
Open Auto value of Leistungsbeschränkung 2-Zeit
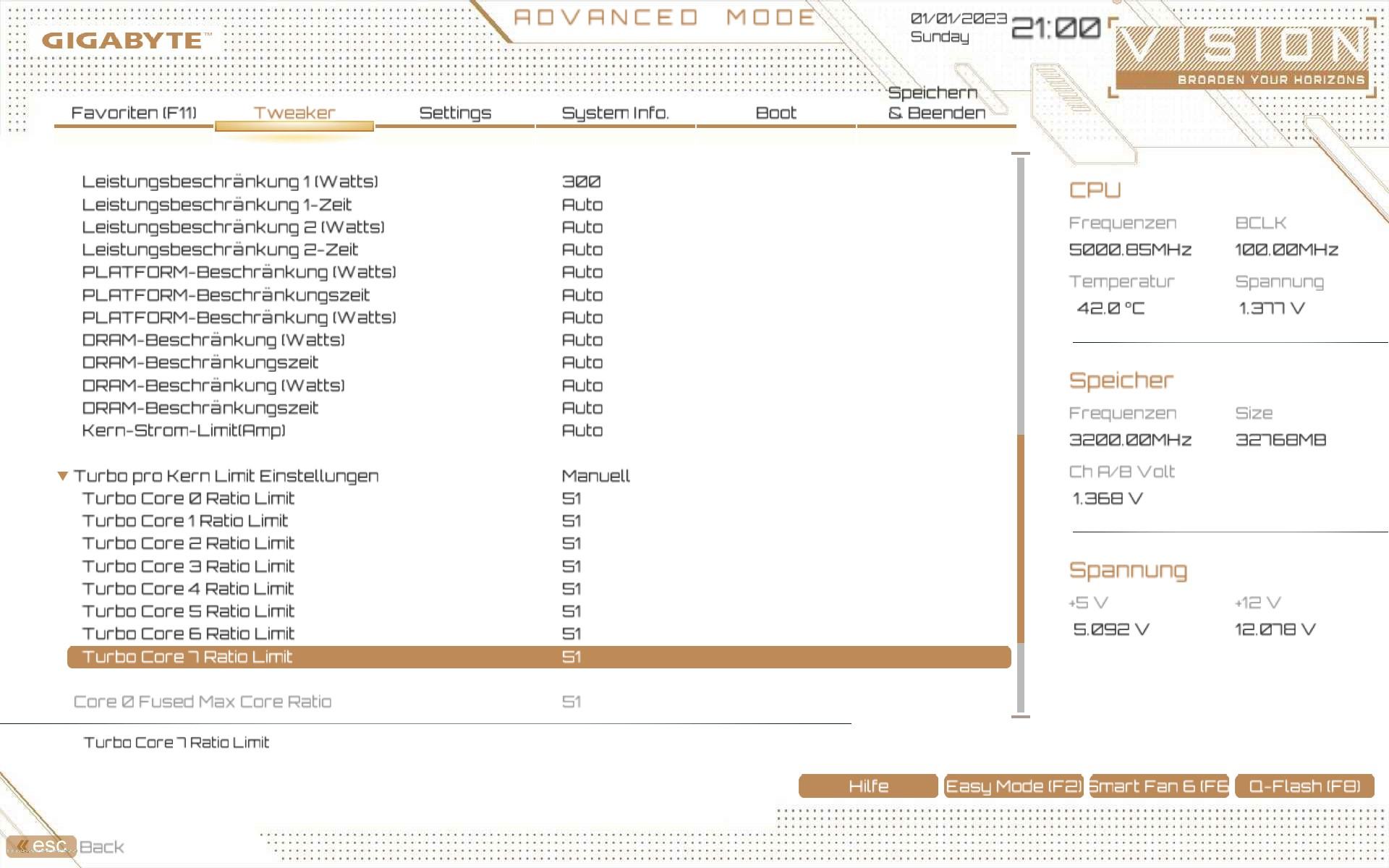582,250
